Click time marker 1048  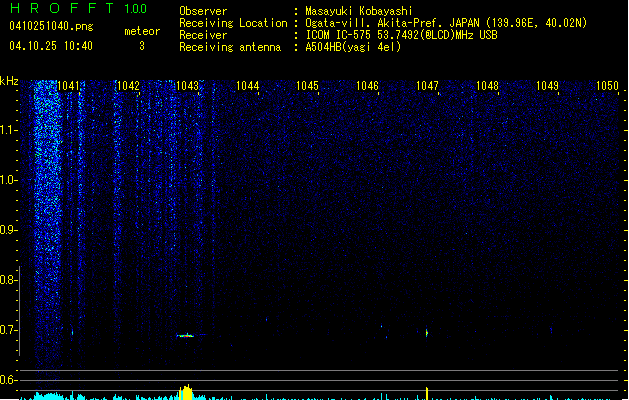pos(487,86)
